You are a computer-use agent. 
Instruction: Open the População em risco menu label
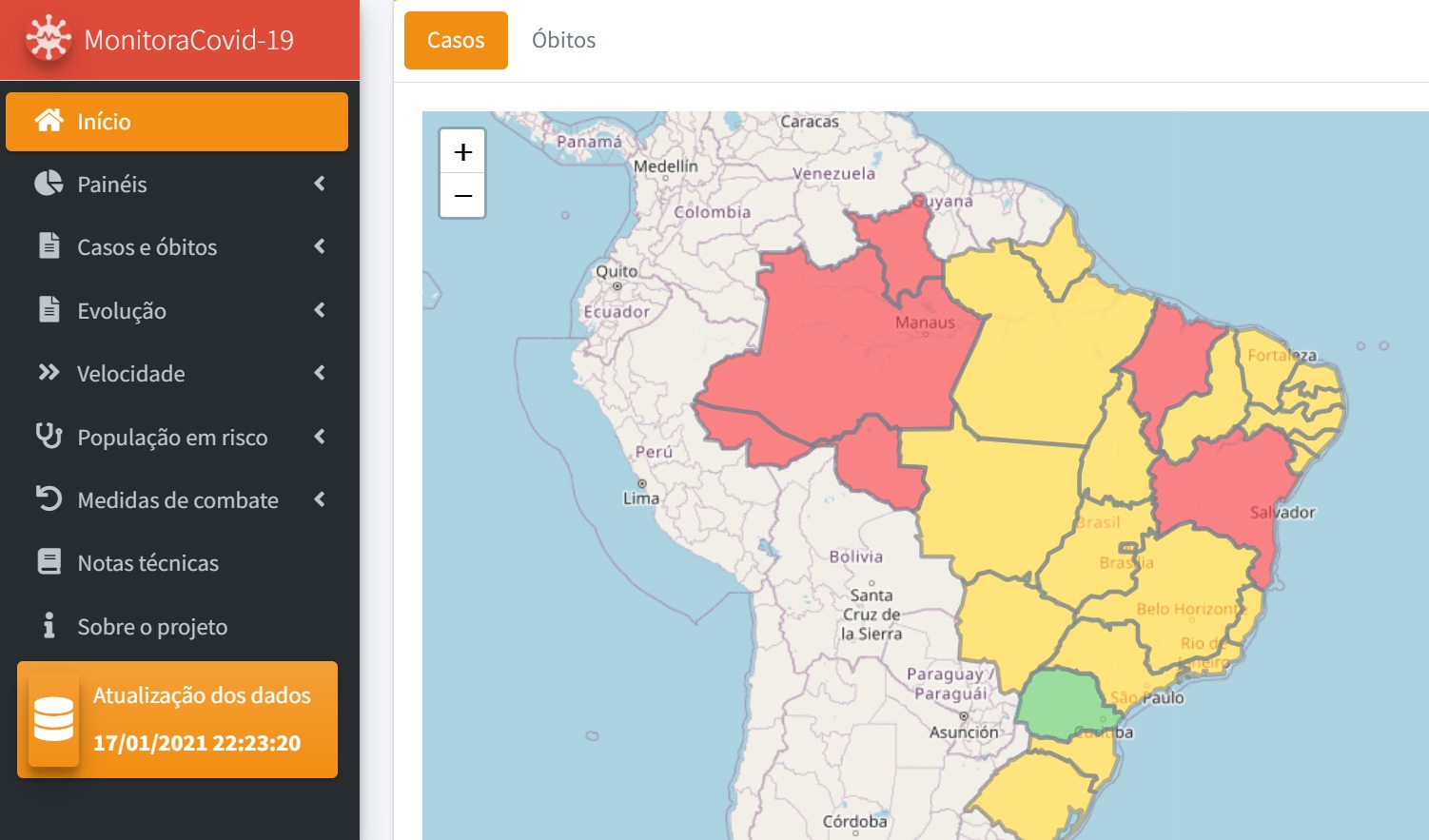tap(172, 438)
